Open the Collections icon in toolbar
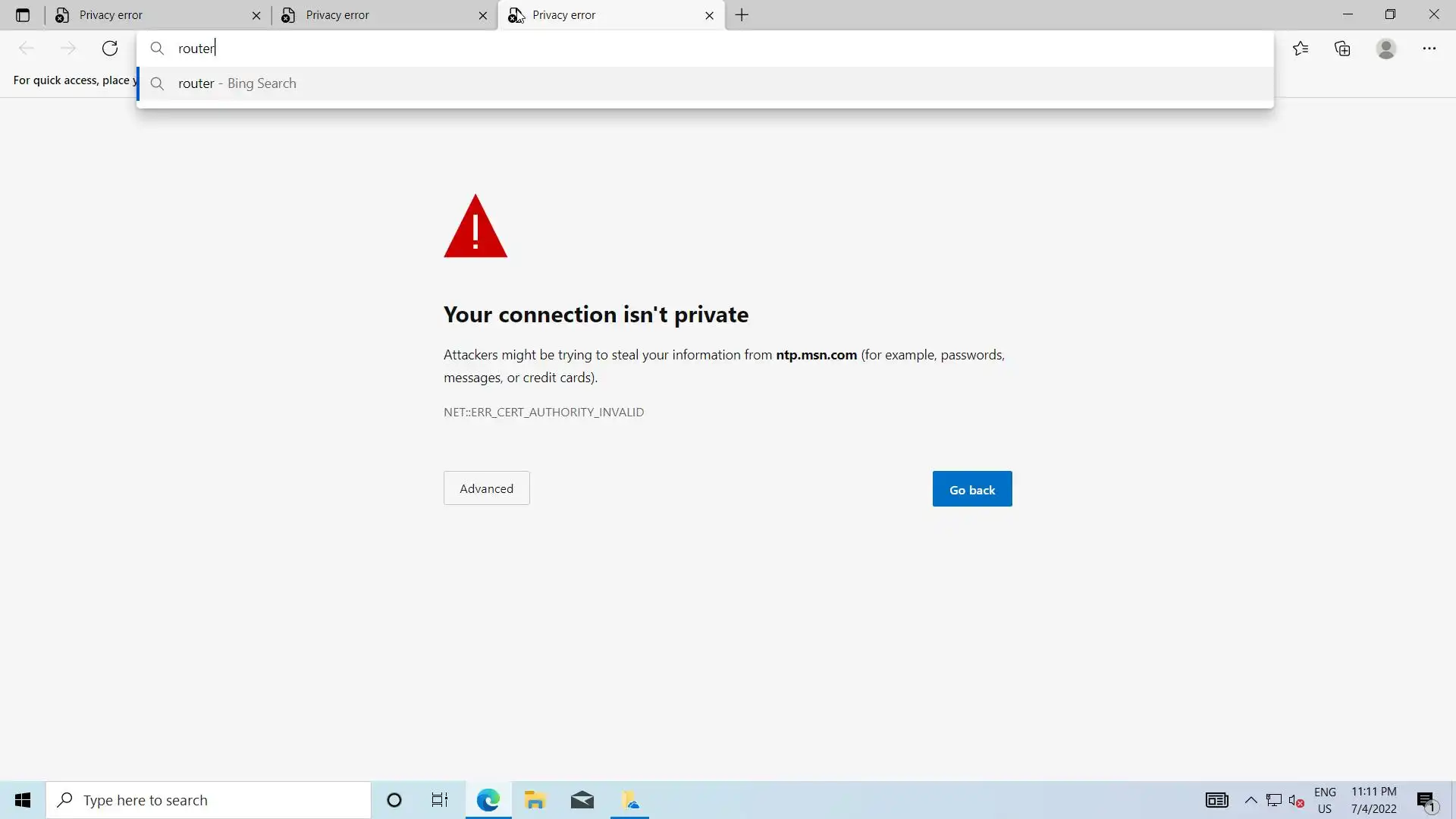Image resolution: width=1456 pixels, height=819 pixels. click(x=1342, y=49)
